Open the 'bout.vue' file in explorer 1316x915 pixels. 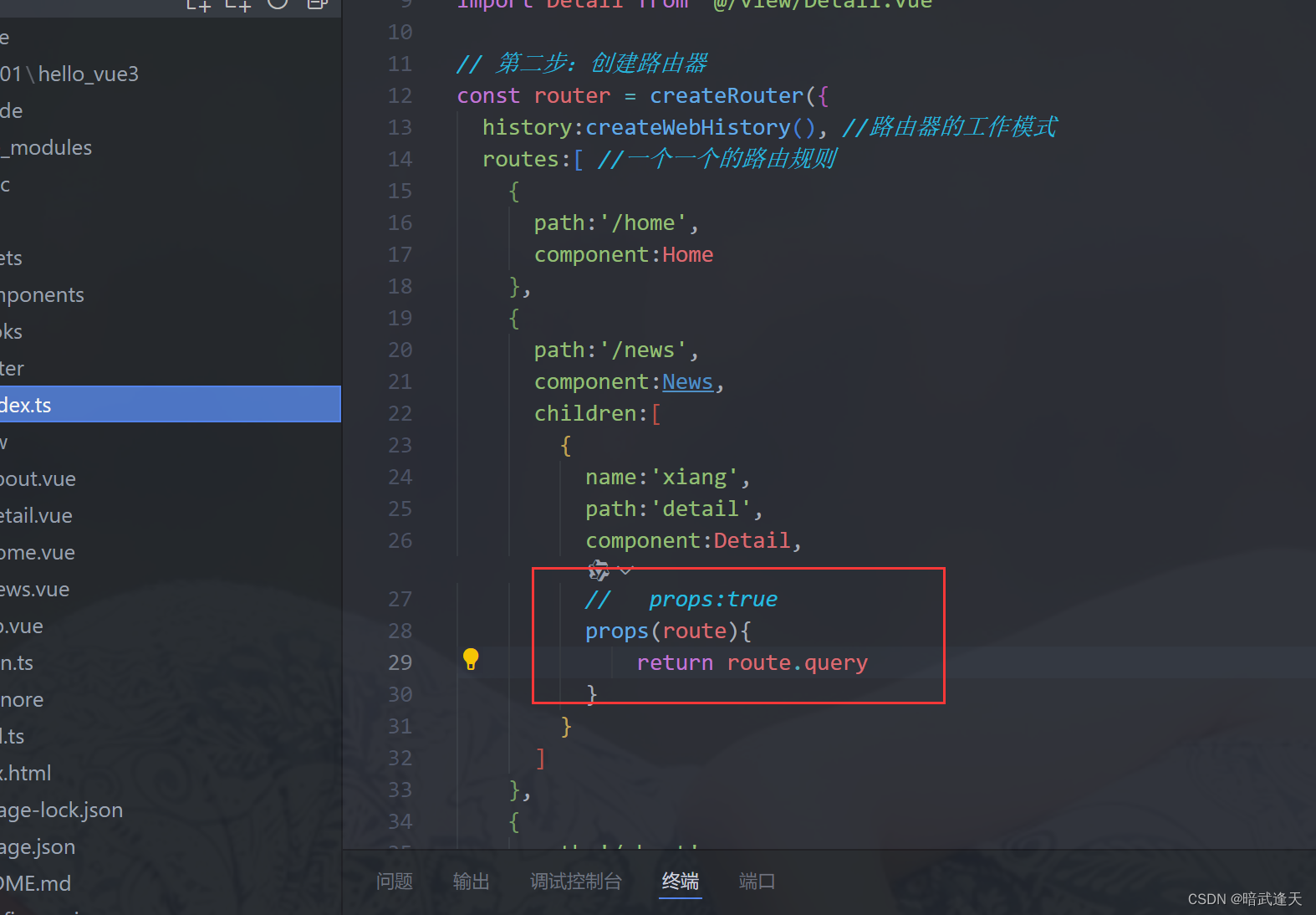[171, 478]
